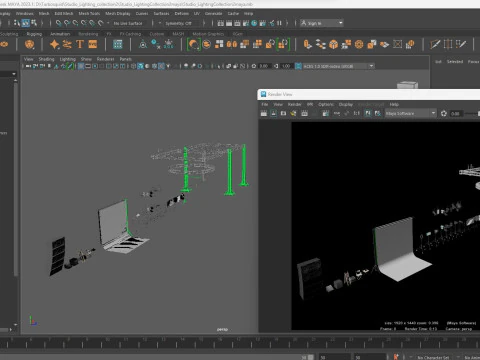
Task: Click the circular target Circularize shelf icon
Action: click(x=359, y=44)
